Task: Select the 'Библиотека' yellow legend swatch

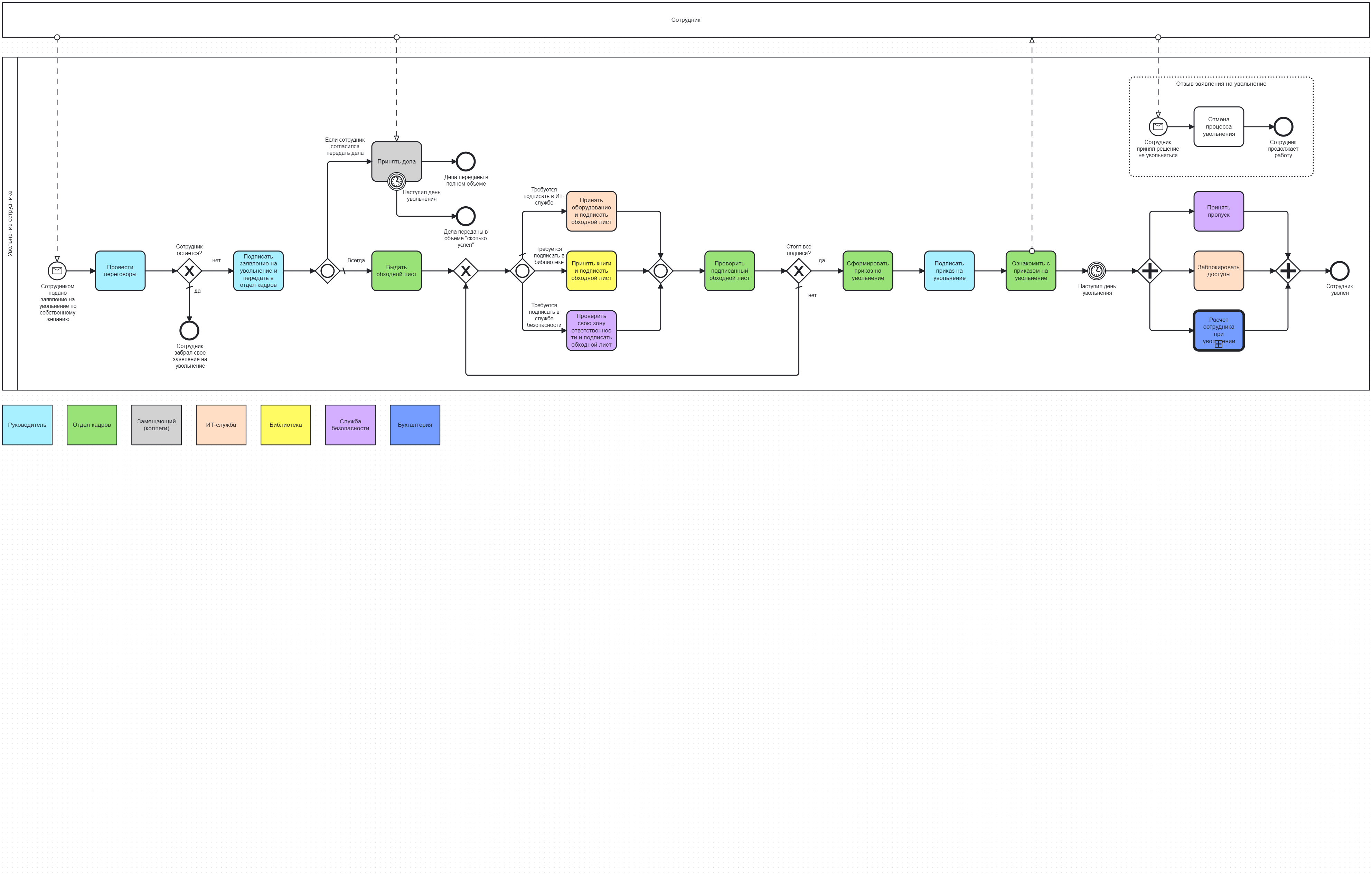Action: coord(285,425)
